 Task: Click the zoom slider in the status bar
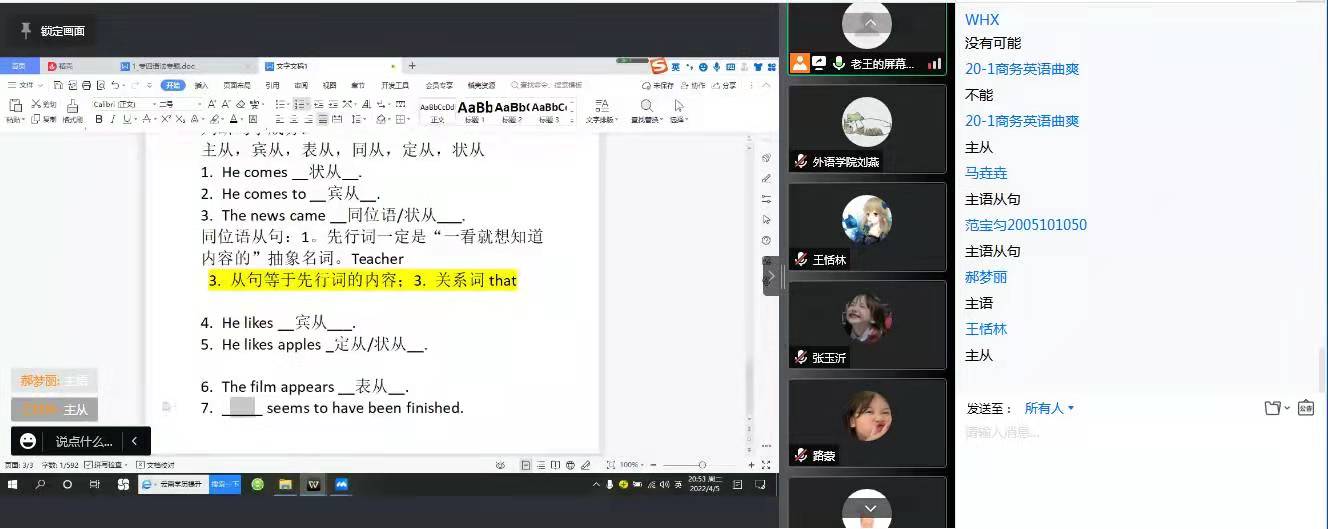pyautogui.click(x=702, y=465)
